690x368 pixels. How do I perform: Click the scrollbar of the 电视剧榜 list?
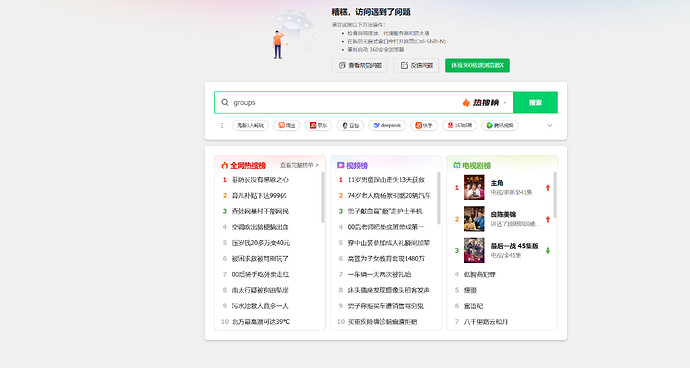pyautogui.click(x=555, y=195)
